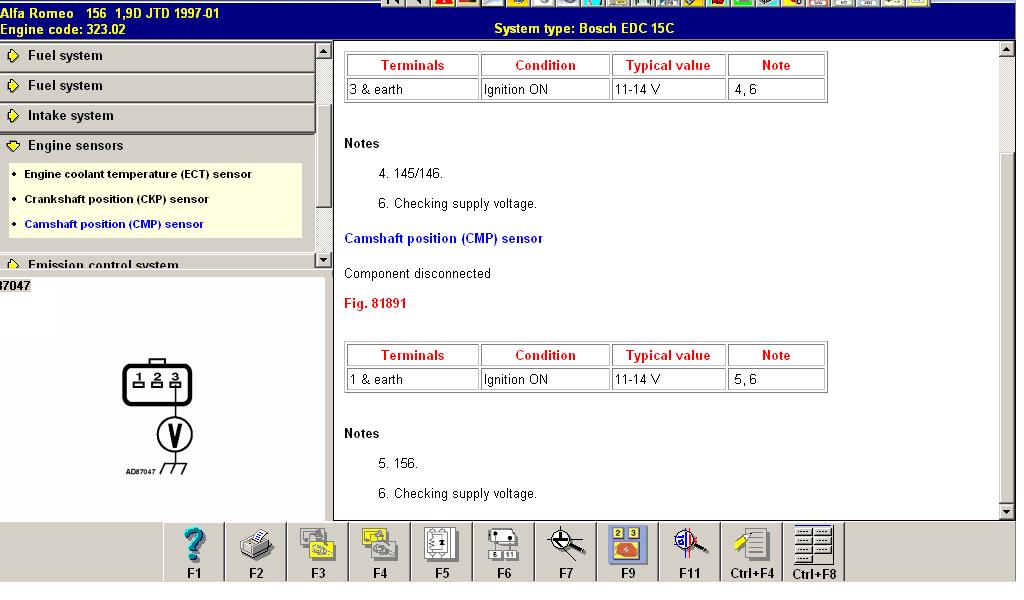This screenshot has height=600, width=1024.
Task: Click the F9 fault codes icon
Action: 628,552
